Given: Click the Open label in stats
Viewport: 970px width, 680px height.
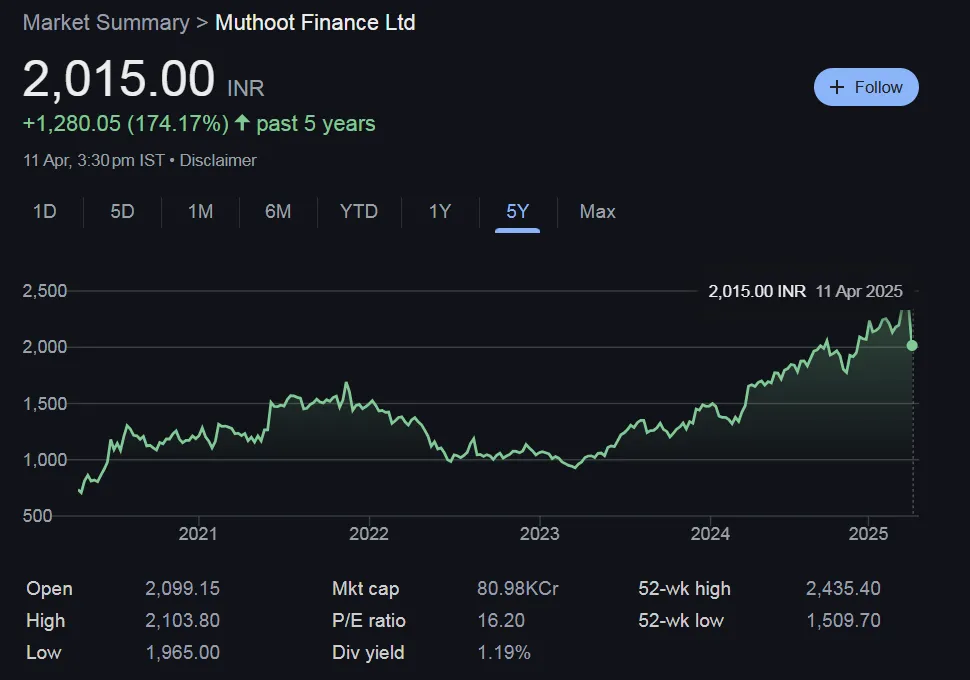Looking at the screenshot, I should (49, 588).
